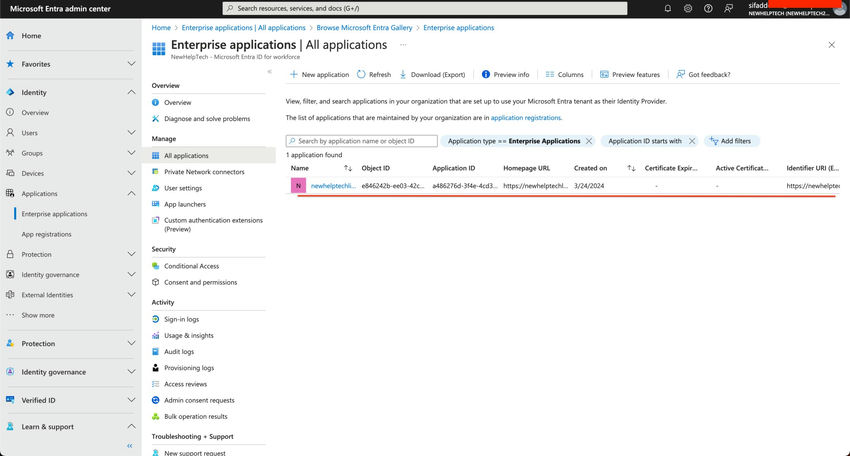Click the Download (Export) arrow icon
Image resolution: width=850 pixels, height=456 pixels.
tap(403, 74)
